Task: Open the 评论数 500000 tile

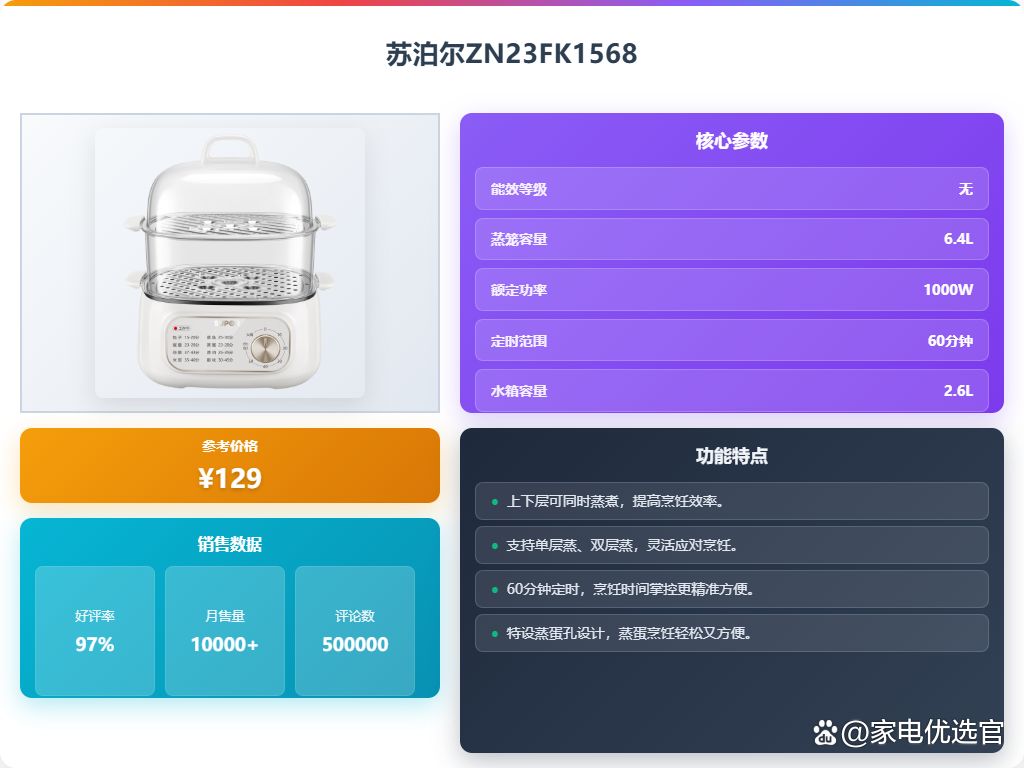Action: 355,631
